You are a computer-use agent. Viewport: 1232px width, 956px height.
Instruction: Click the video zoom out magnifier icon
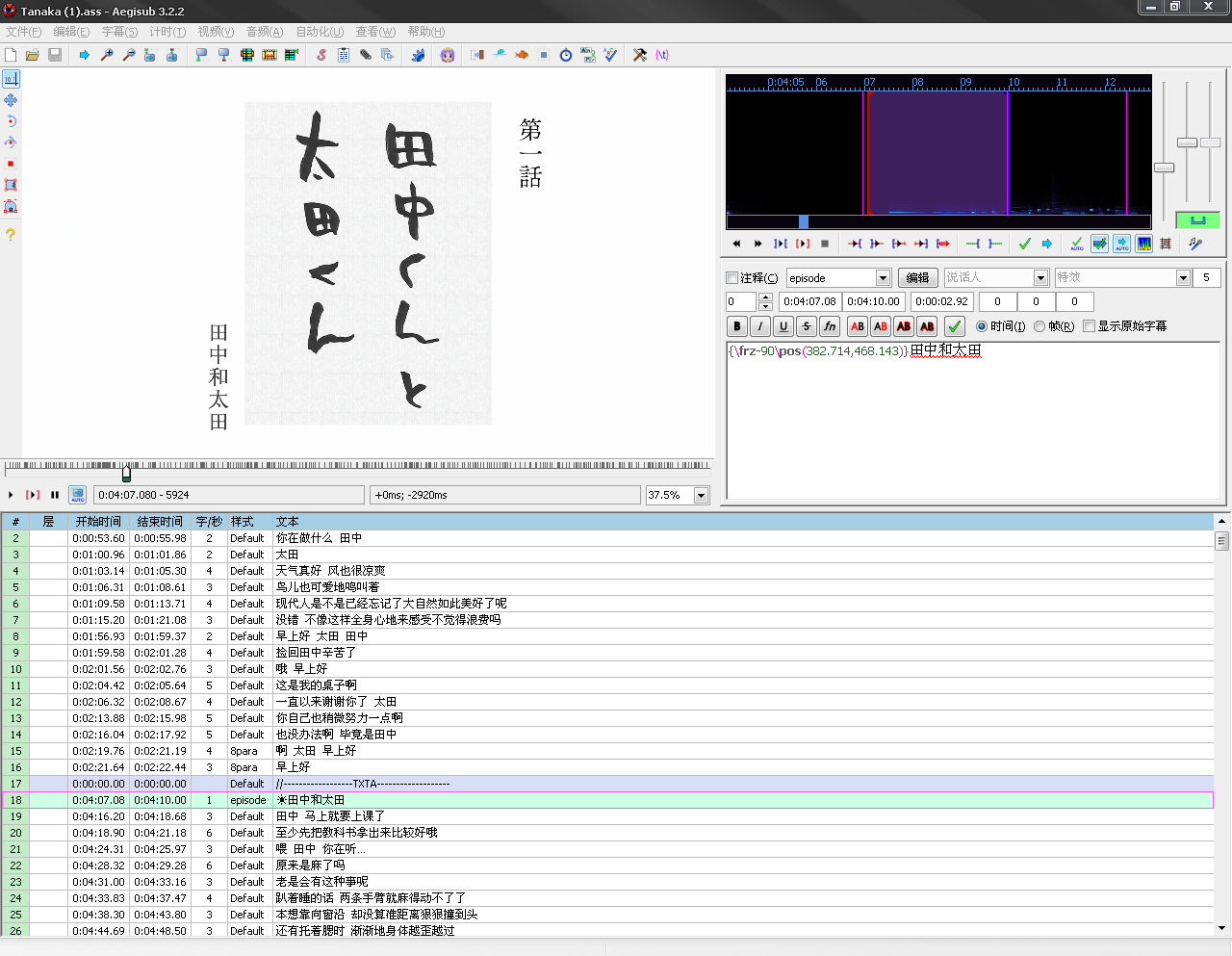129,55
